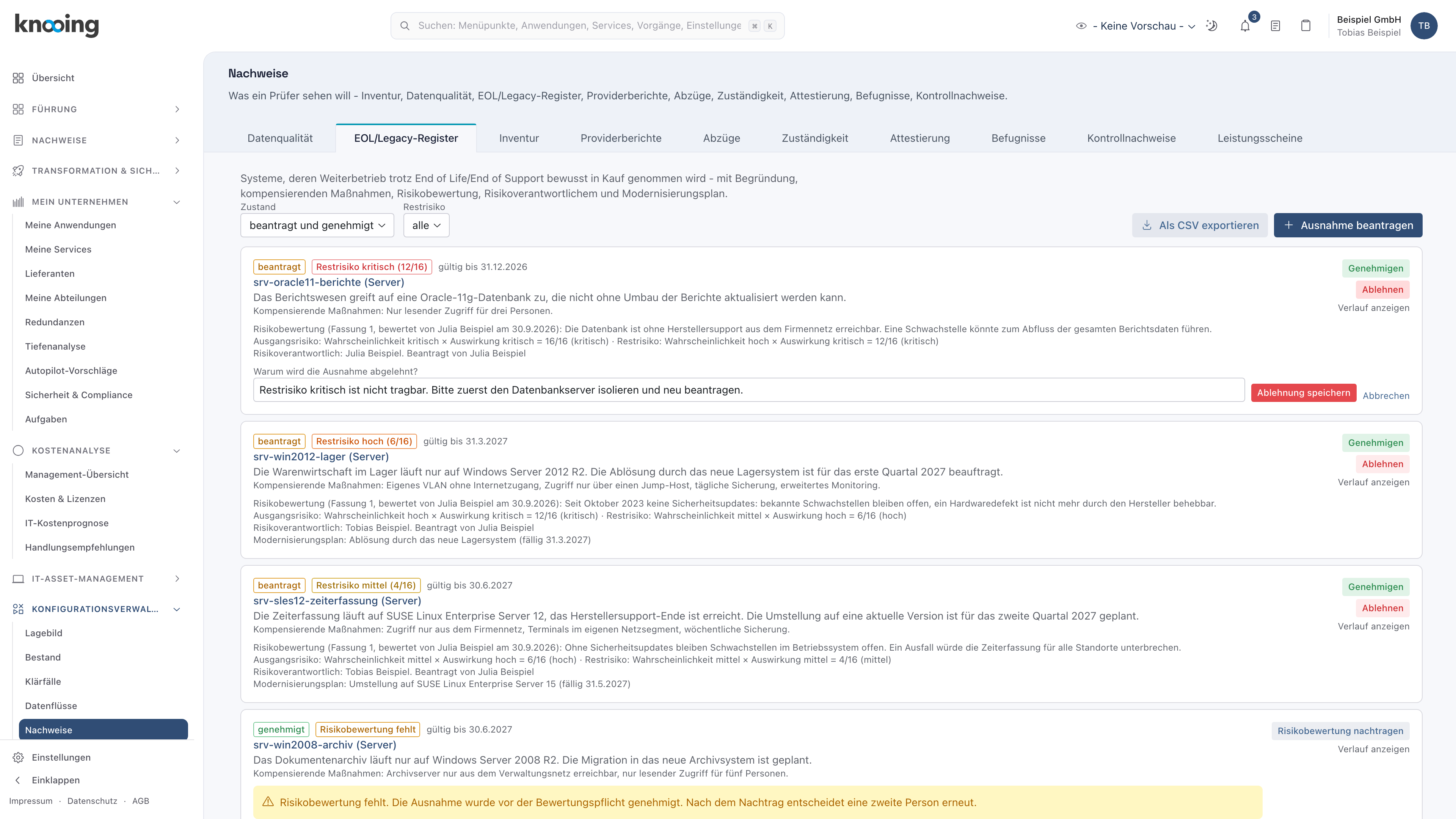The width and height of the screenshot is (1456, 819).
Task: Click the Konfigurationsverwaltung icon in sidebar
Action: 18,609
